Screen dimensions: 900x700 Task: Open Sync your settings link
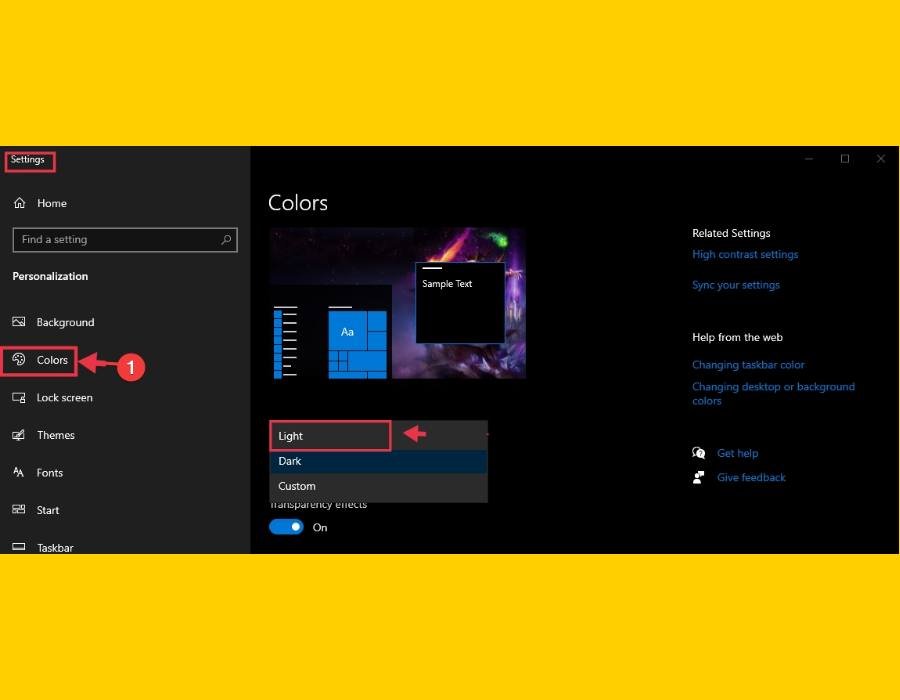pos(736,285)
